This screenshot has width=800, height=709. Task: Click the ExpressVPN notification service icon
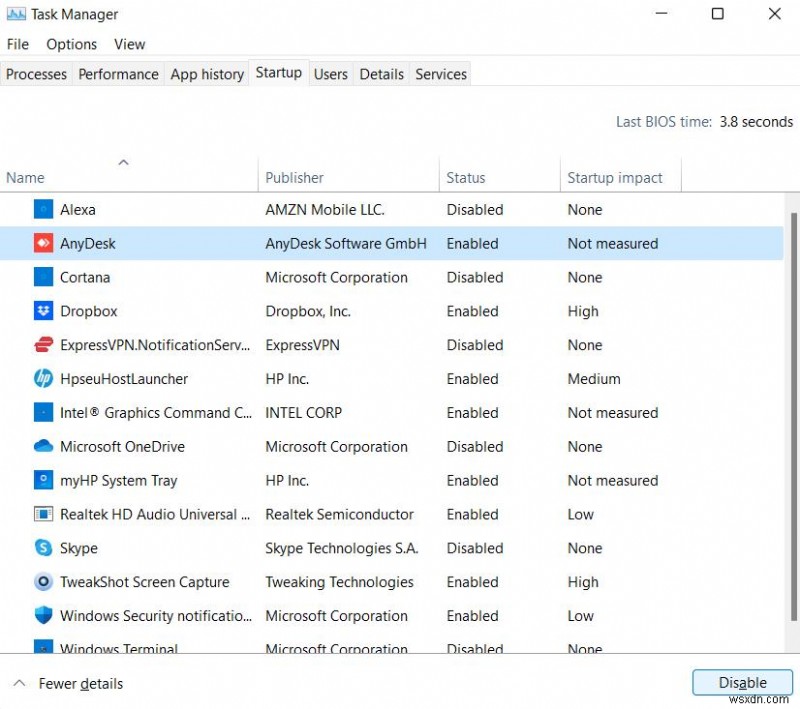(43, 345)
